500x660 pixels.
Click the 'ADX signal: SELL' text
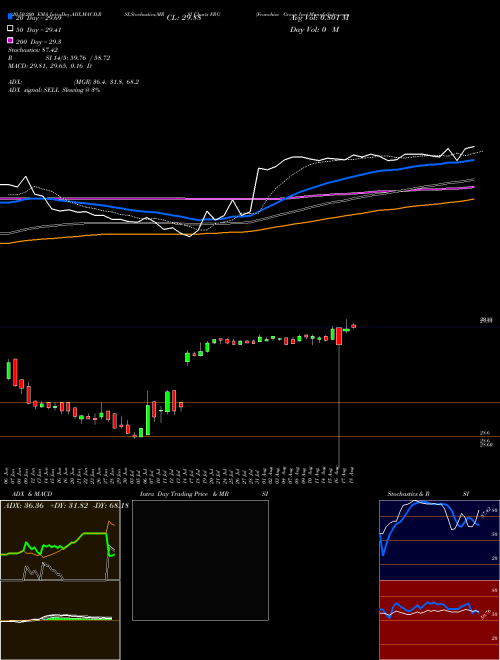click(x=34, y=90)
